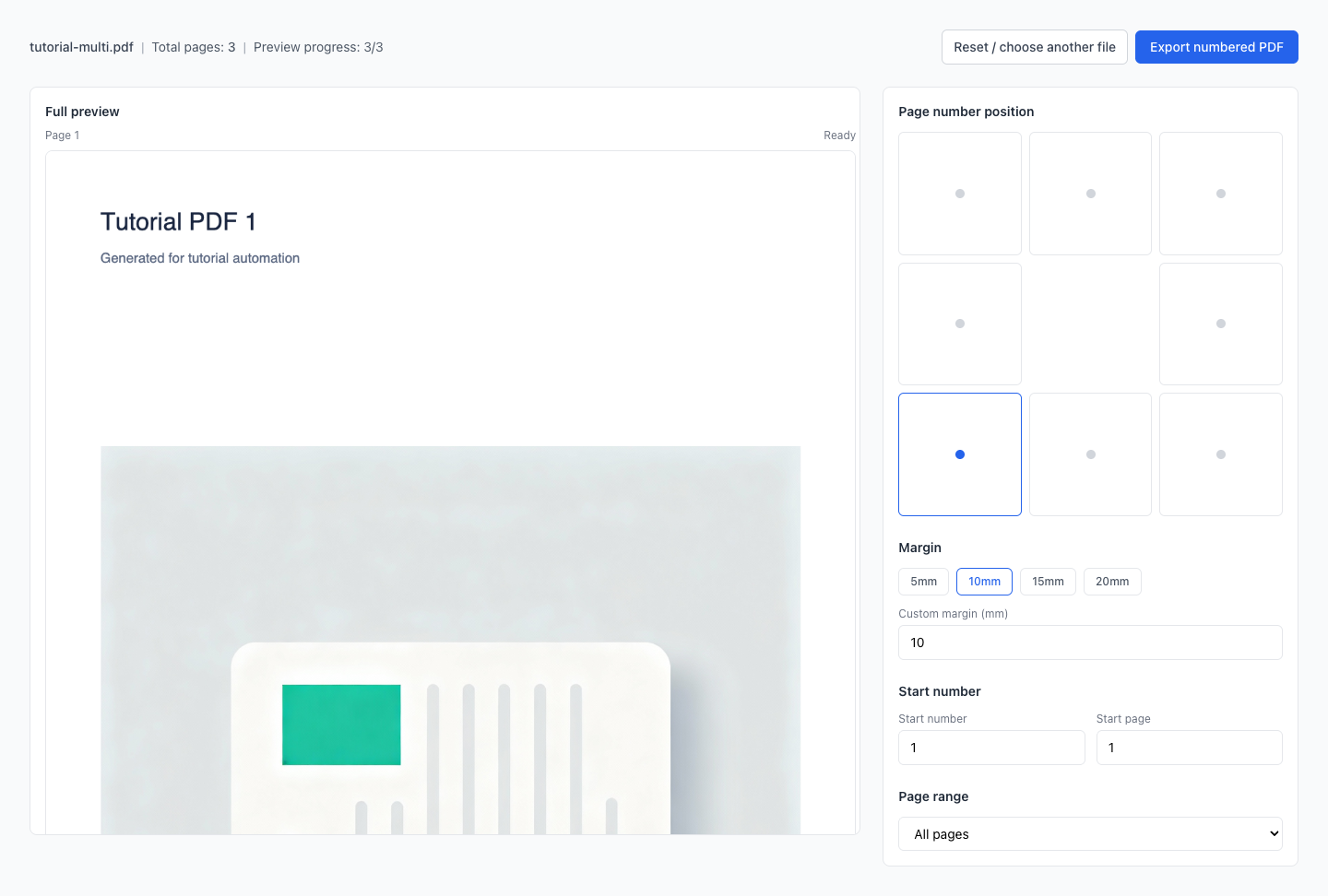Select middle-right page number position
Screen dimensions: 1328x896
click(1220, 324)
